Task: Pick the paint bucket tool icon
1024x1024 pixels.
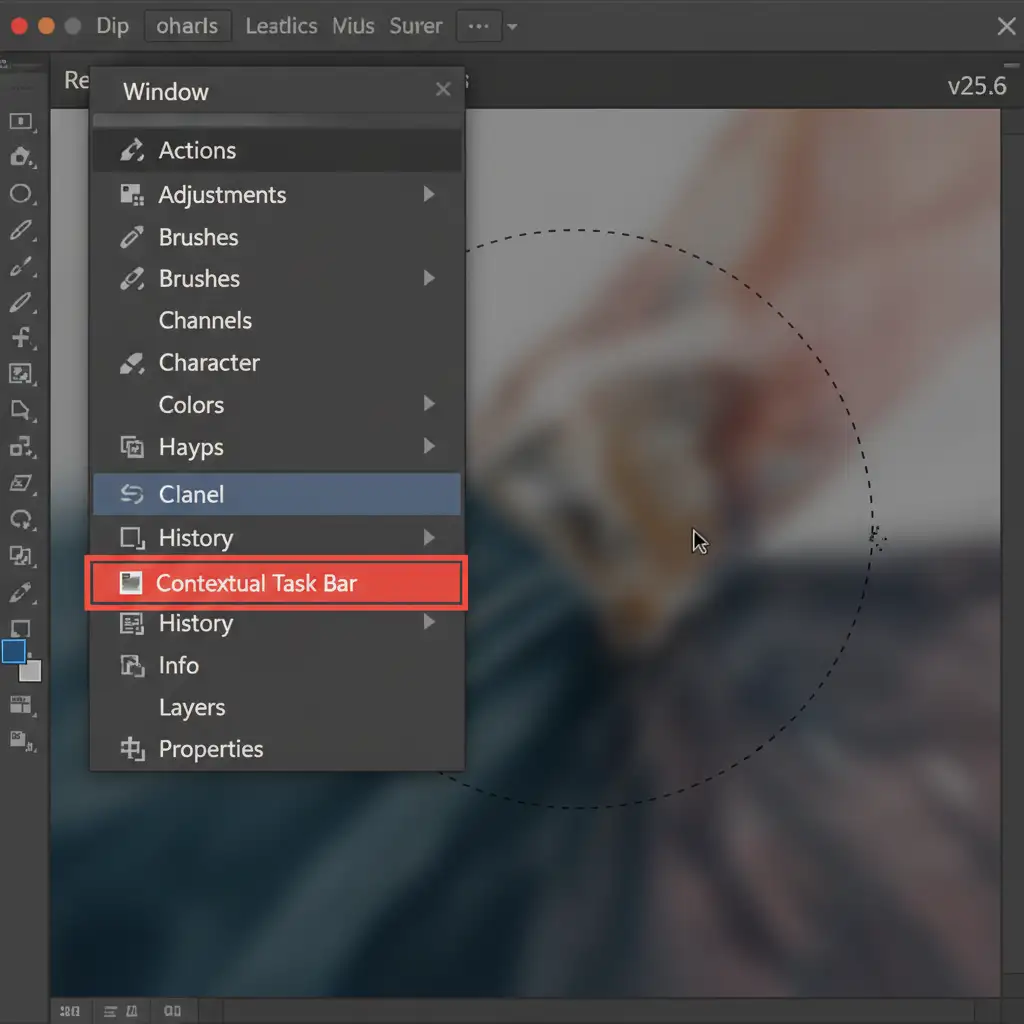Action: point(21,157)
